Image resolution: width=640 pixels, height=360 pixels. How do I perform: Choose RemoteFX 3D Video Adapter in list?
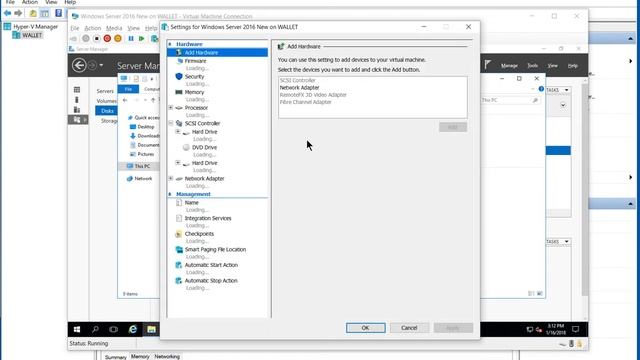coord(313,95)
